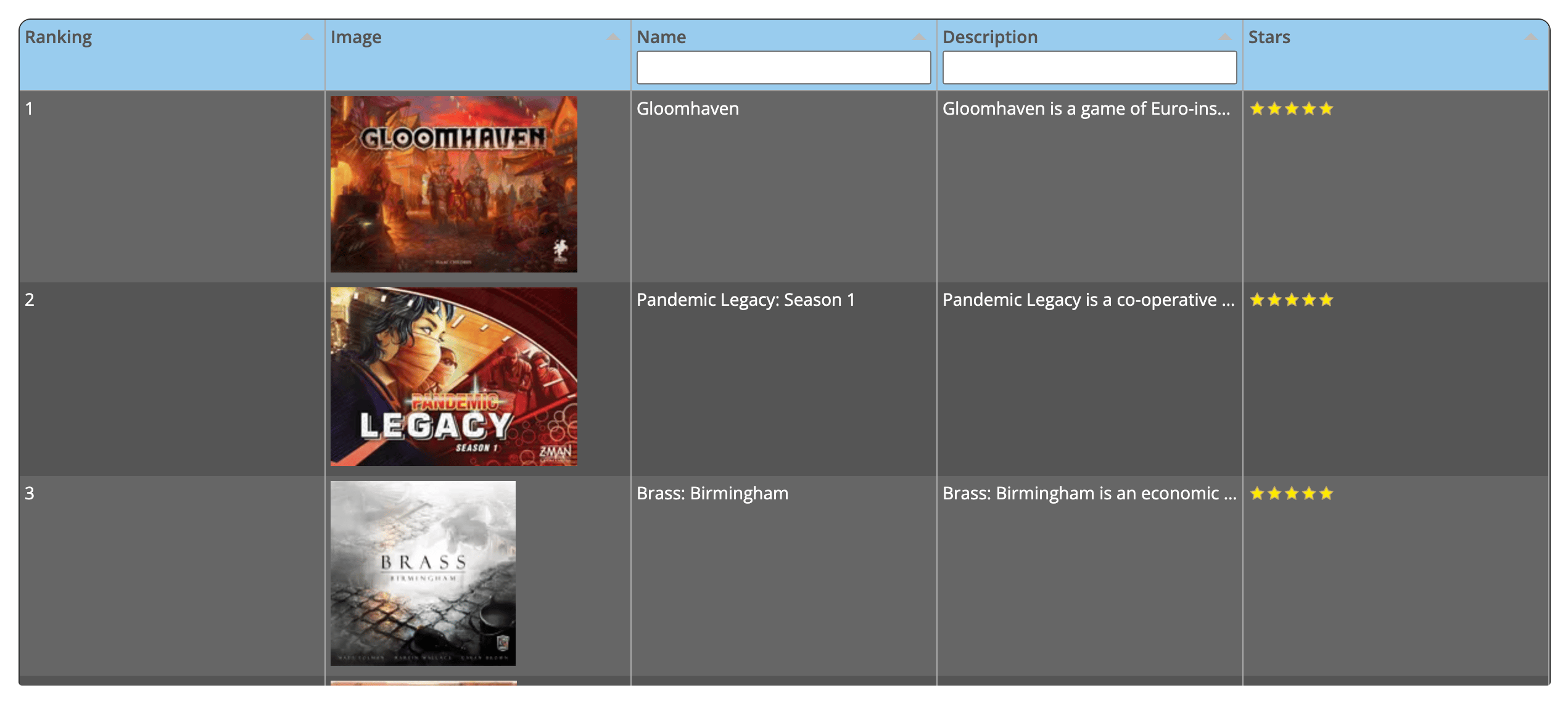Click the Pandemic Legacy description text

pyautogui.click(x=1089, y=300)
